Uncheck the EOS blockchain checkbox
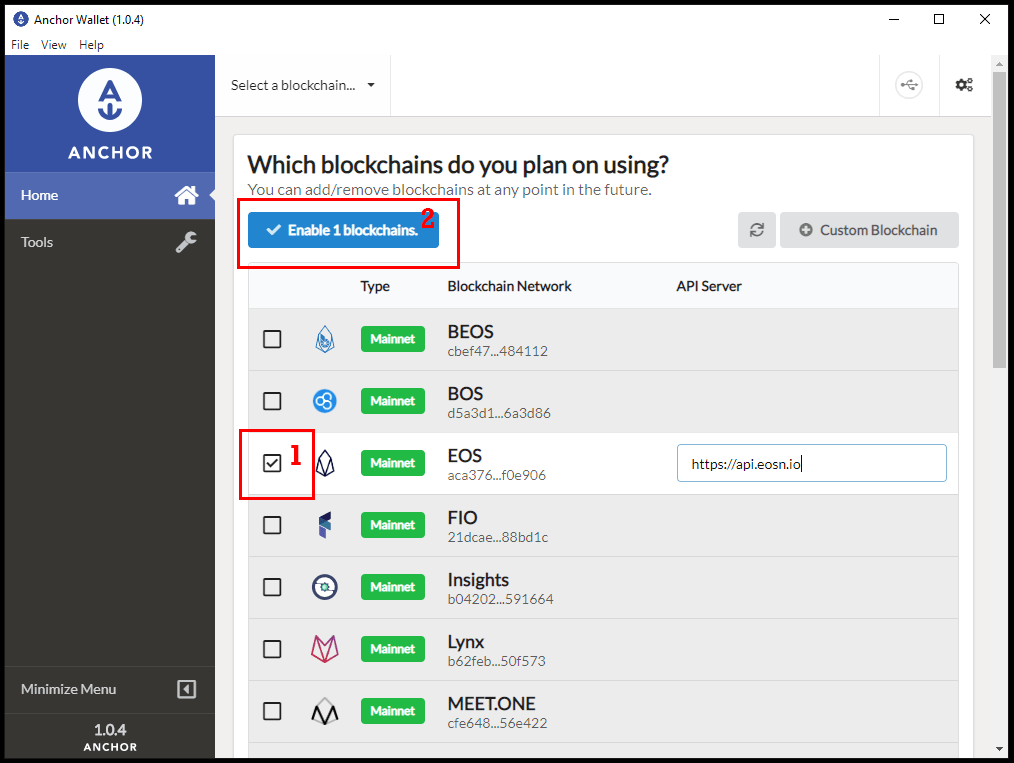Screen dimensions: 1014x763 (272, 463)
